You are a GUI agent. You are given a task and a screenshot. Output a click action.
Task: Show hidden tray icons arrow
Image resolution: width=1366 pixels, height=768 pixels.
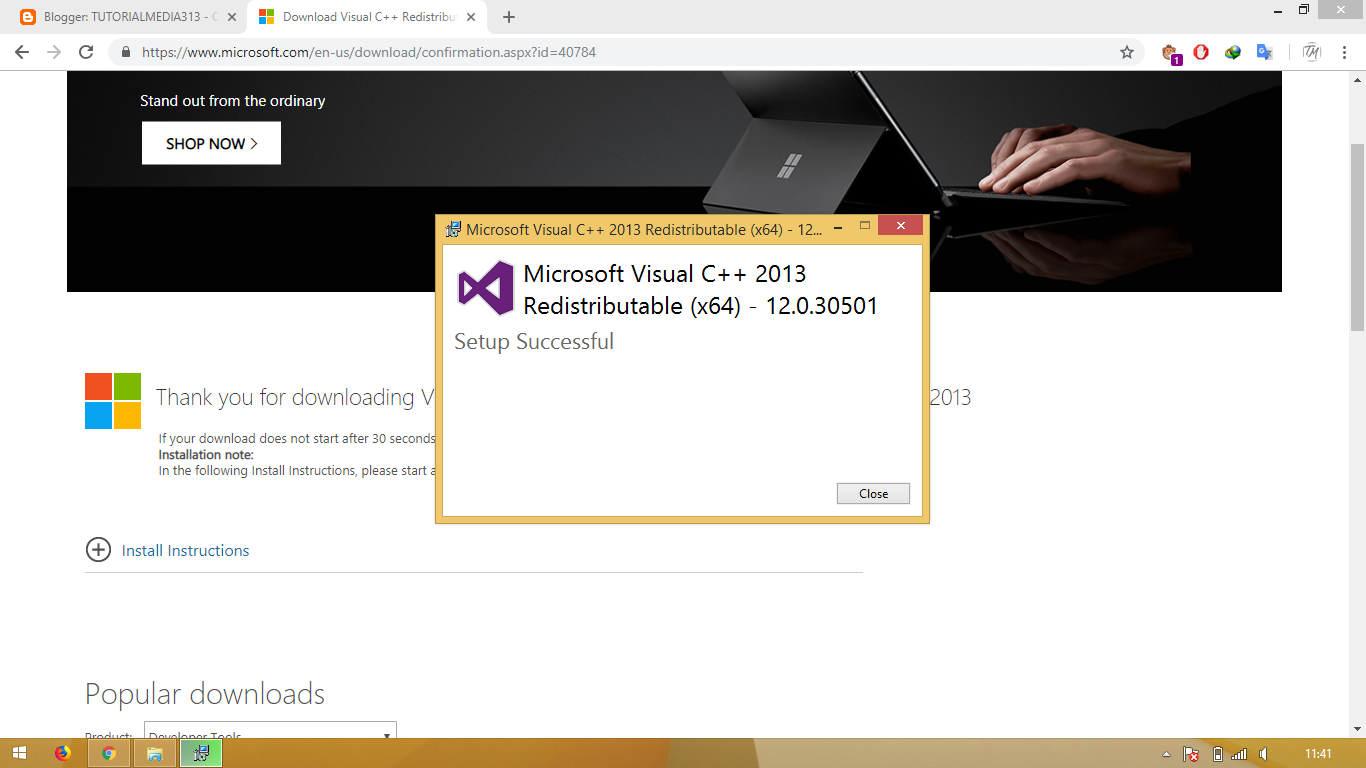click(1166, 754)
